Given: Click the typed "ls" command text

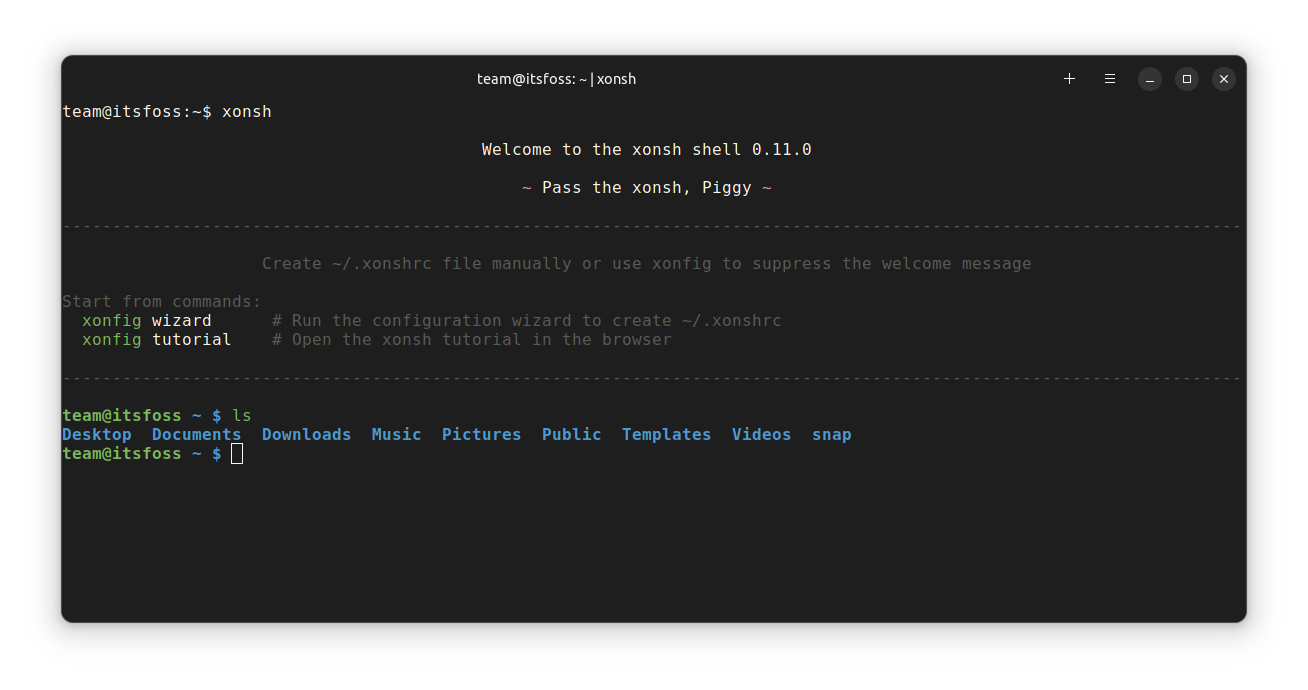Looking at the screenshot, I should point(242,416).
